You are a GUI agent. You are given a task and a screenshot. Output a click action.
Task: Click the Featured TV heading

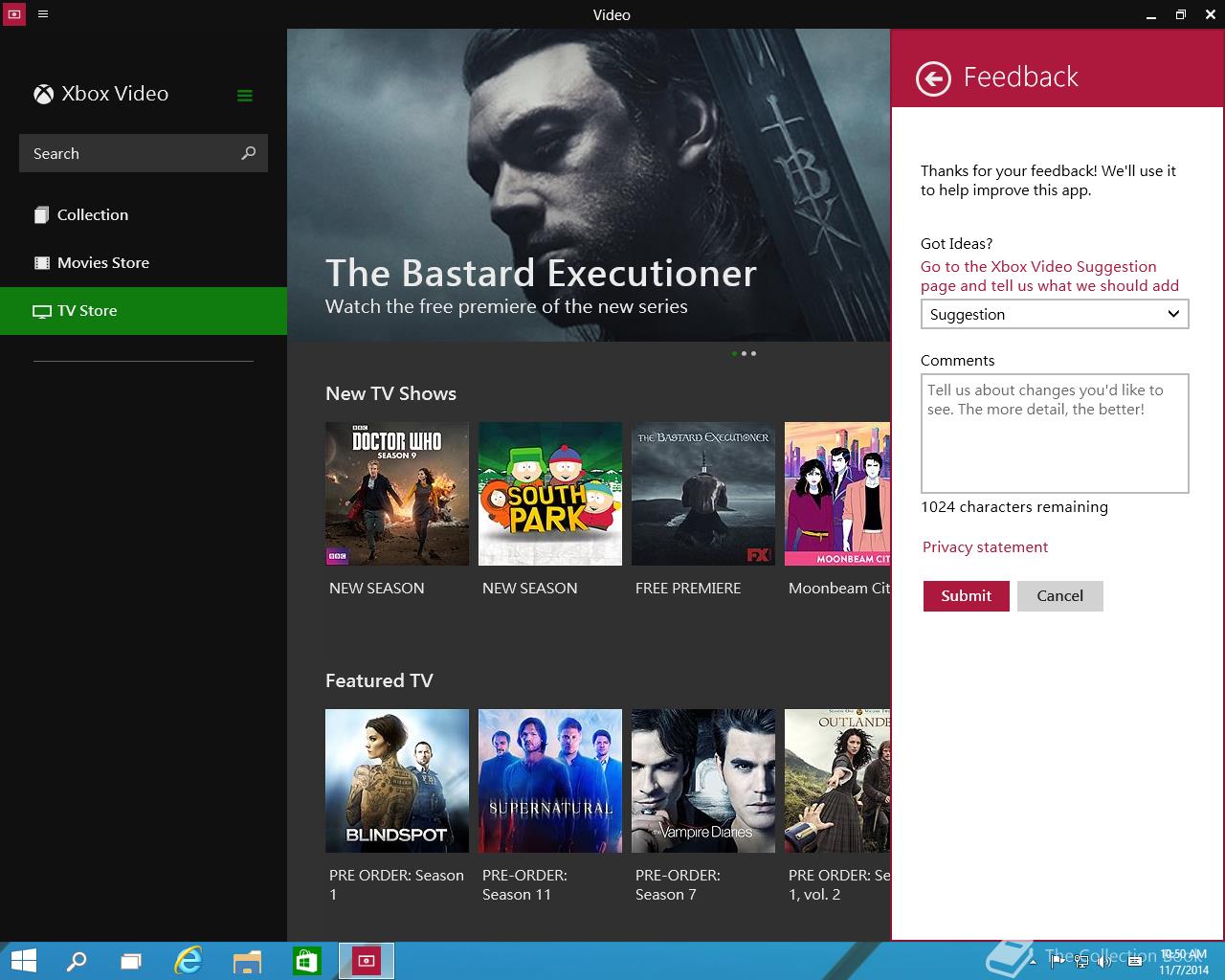(379, 681)
